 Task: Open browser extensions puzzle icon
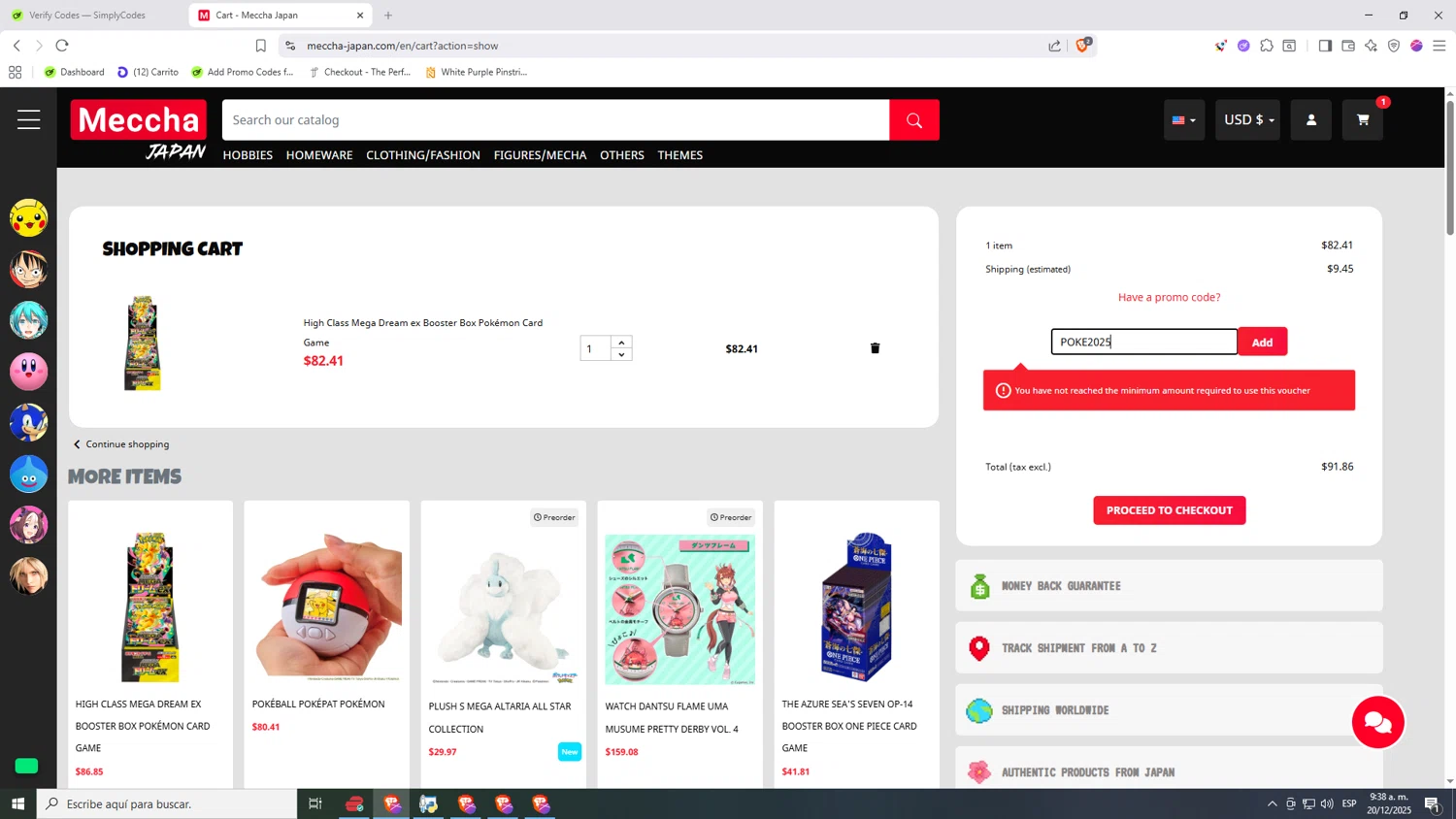(x=1267, y=46)
